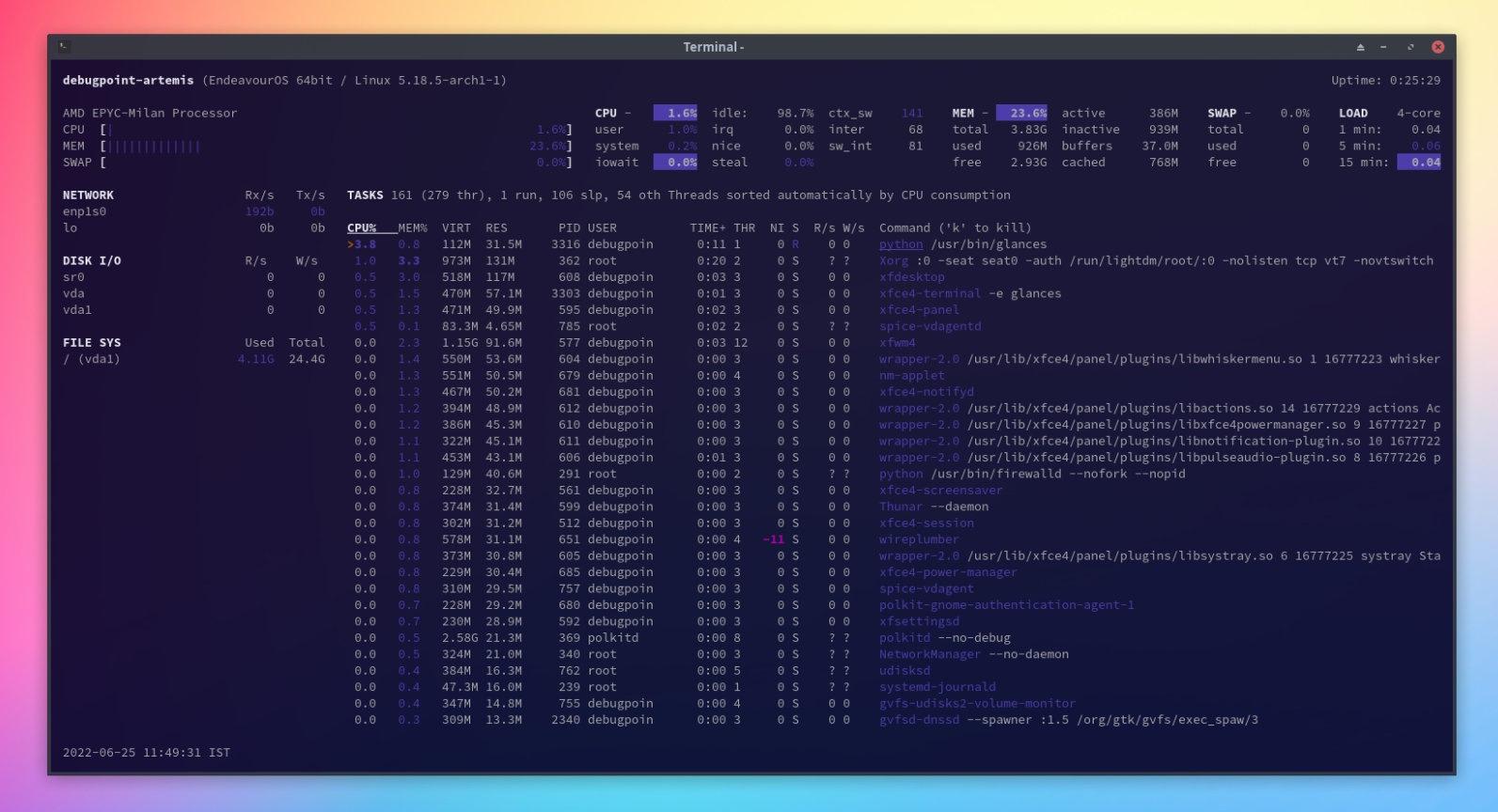Screen dimensions: 1498x812
Task: Click the wireplumber process name
Action: (919, 539)
